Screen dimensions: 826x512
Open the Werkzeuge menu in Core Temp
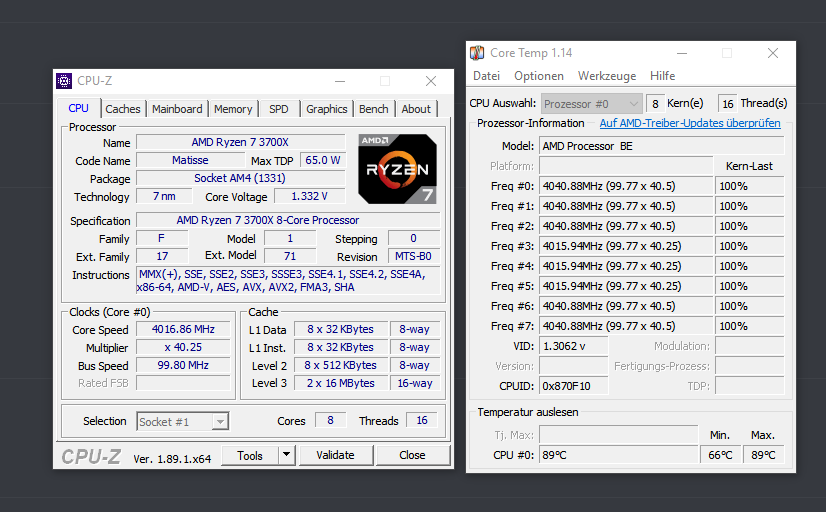607,76
